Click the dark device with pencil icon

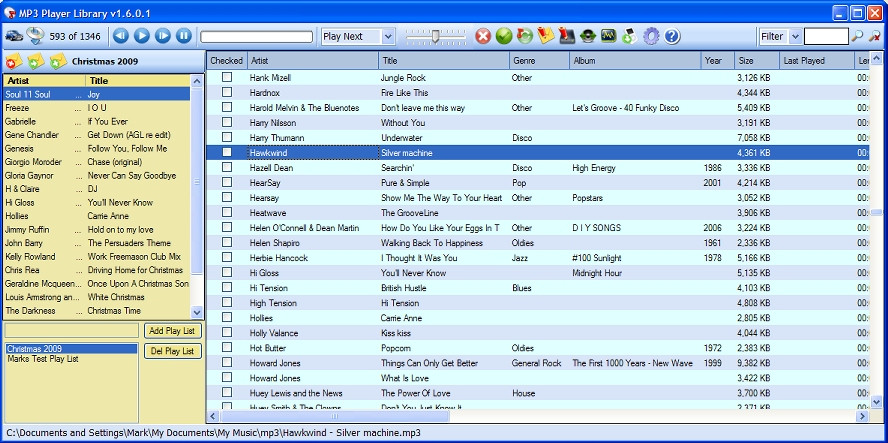click(566, 36)
